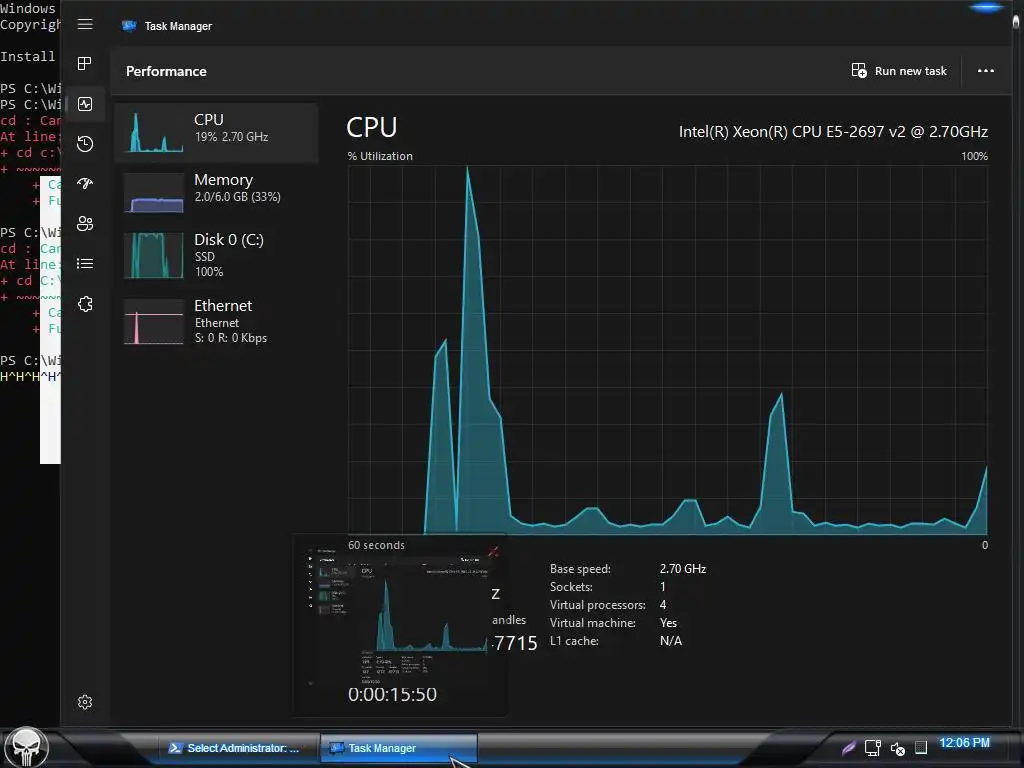Viewport: 1024px width, 768px height.
Task: Open the muted volume tray icon
Action: (897, 748)
